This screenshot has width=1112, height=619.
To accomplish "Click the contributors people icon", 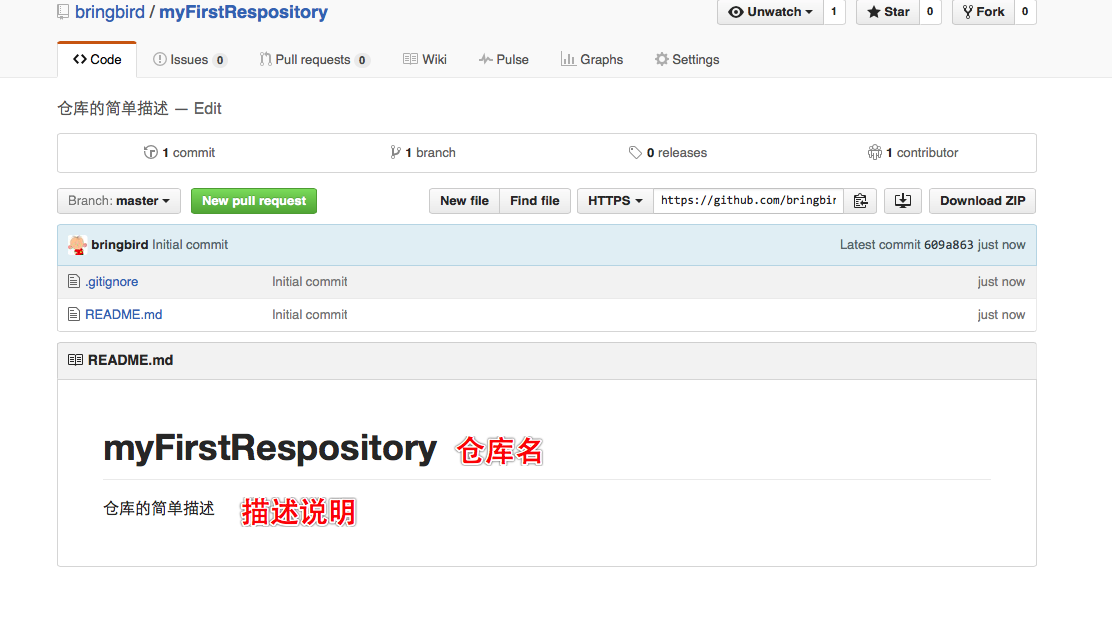I will (874, 152).
